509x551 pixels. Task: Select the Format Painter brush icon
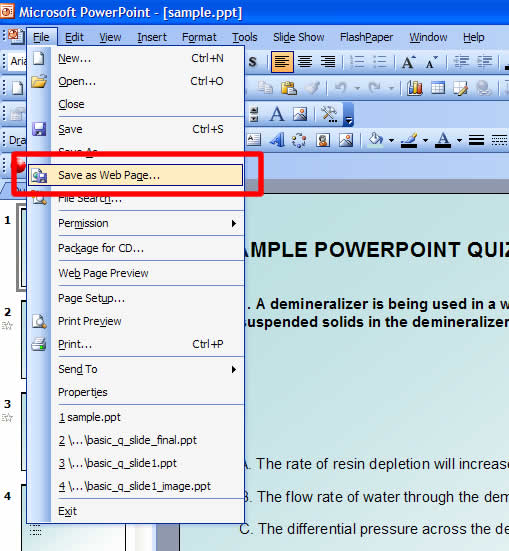pyautogui.click(x=312, y=88)
